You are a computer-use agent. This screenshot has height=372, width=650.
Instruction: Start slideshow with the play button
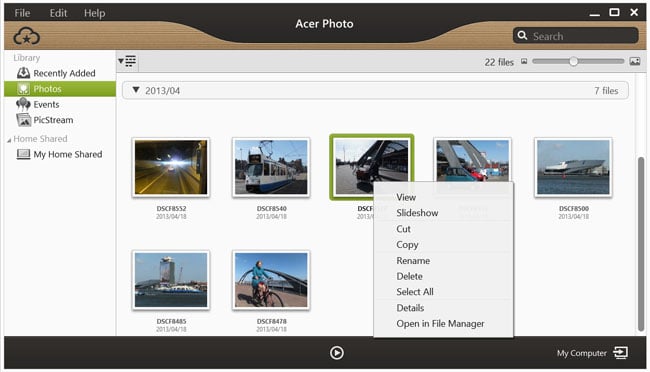pyautogui.click(x=336, y=353)
